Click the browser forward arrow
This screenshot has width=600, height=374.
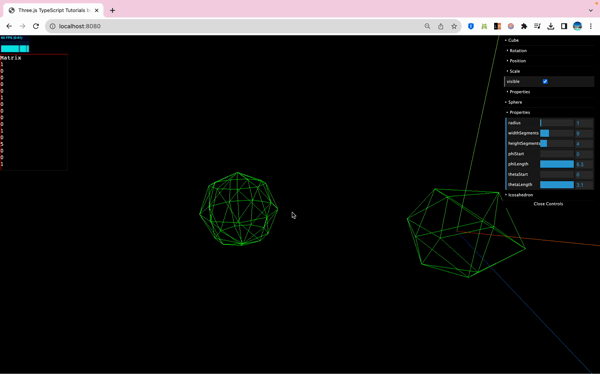[23, 26]
